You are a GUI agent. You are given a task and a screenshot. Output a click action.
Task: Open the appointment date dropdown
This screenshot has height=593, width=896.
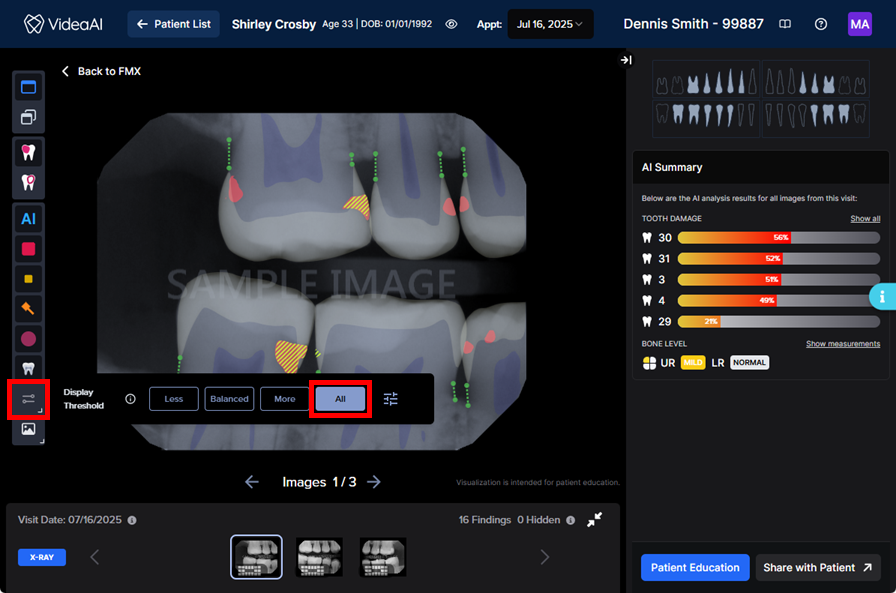click(550, 24)
